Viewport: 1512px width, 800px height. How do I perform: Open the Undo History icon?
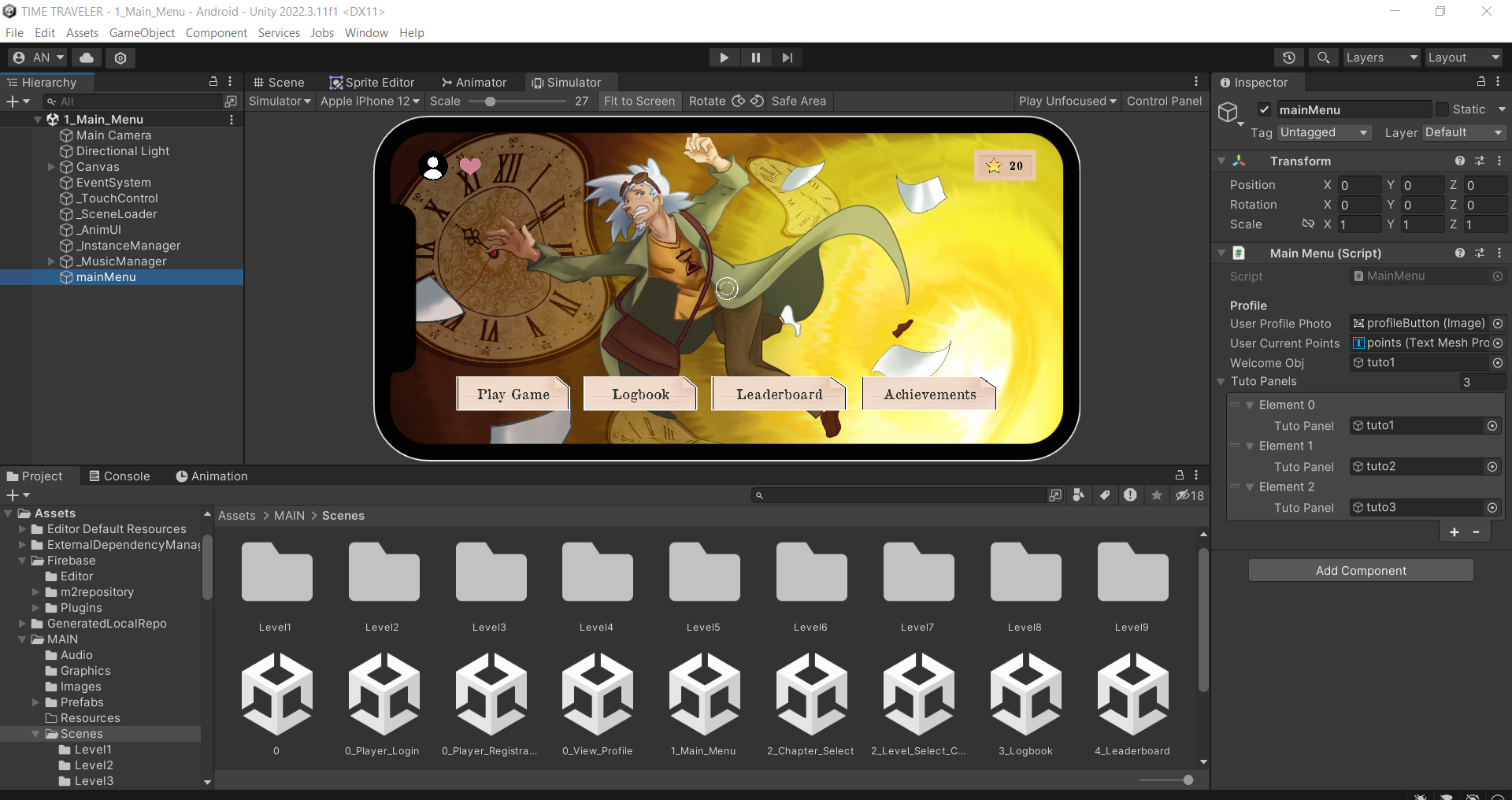tap(1288, 57)
